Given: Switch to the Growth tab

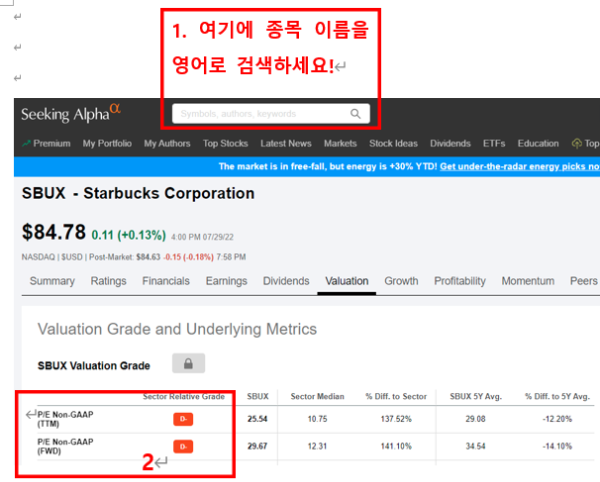Looking at the screenshot, I should coord(401,281).
